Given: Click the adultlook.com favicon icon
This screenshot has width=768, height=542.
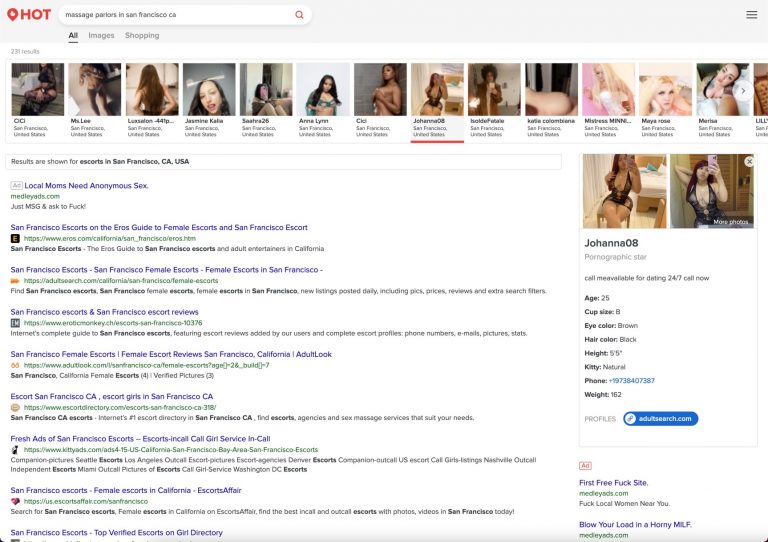Looking at the screenshot, I should pyautogui.click(x=15, y=365).
